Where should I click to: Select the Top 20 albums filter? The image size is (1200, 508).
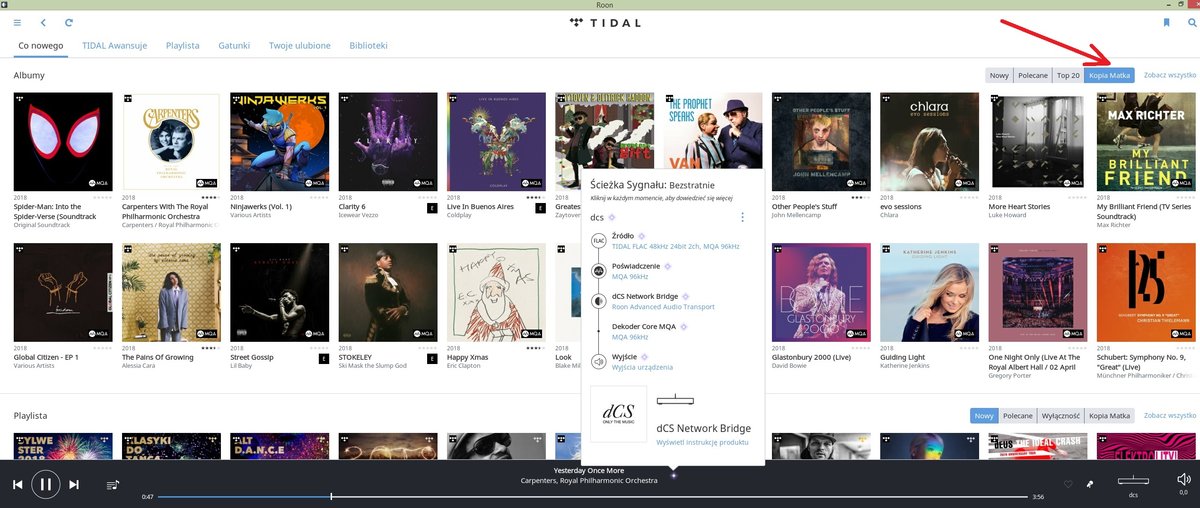(1069, 75)
